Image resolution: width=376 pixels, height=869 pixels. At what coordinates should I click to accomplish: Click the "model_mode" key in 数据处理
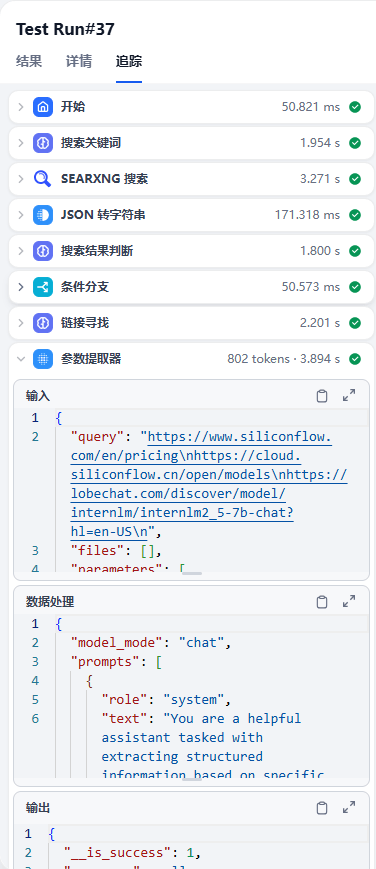pyautogui.click(x=119, y=643)
